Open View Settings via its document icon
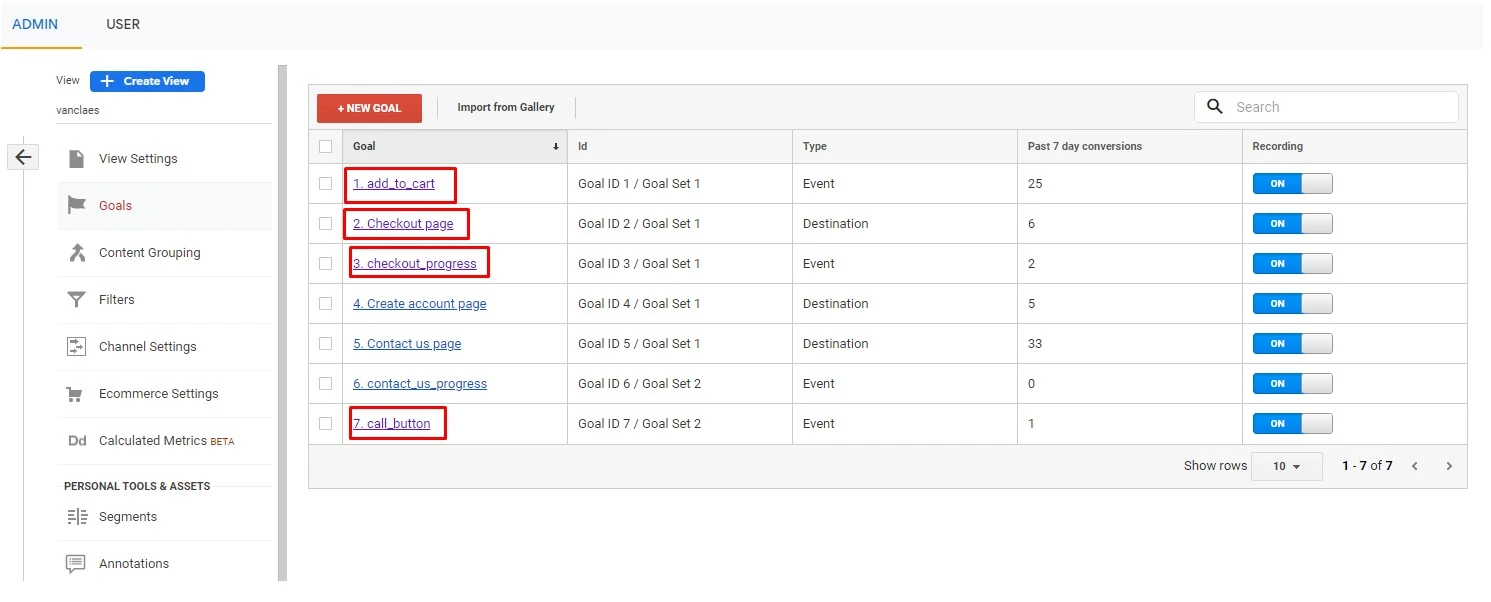 (x=74, y=158)
